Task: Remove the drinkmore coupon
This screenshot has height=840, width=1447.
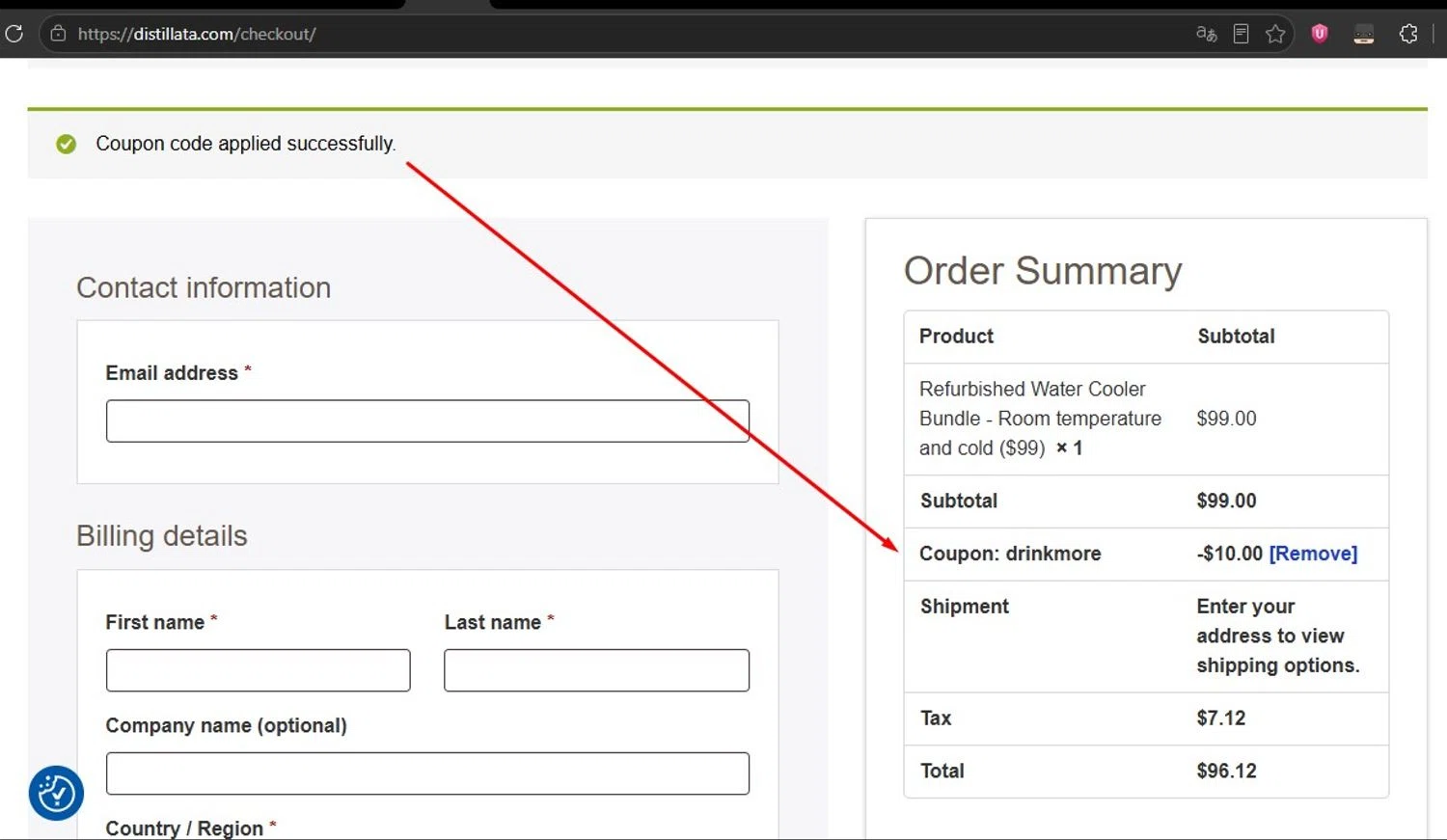Action: [1313, 554]
